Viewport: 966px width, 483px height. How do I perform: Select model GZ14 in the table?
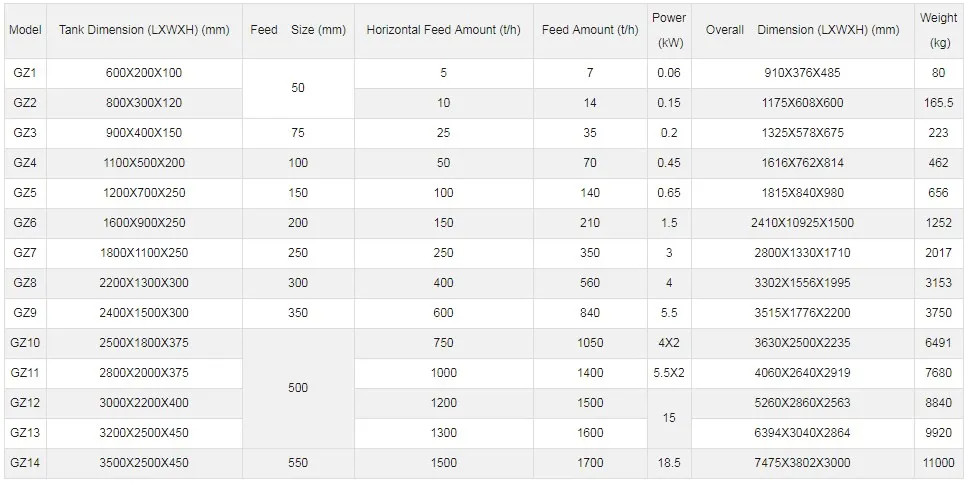[x=24, y=463]
